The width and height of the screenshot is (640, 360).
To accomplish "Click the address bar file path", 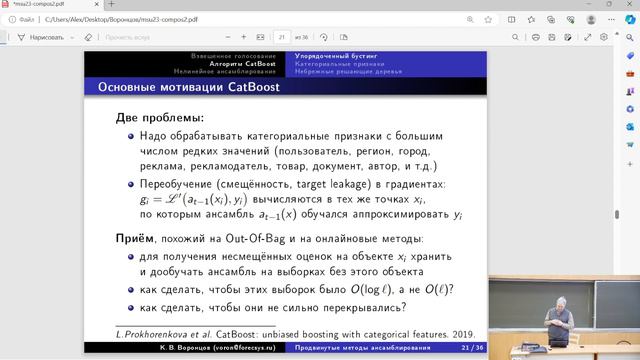I will pos(121,19).
